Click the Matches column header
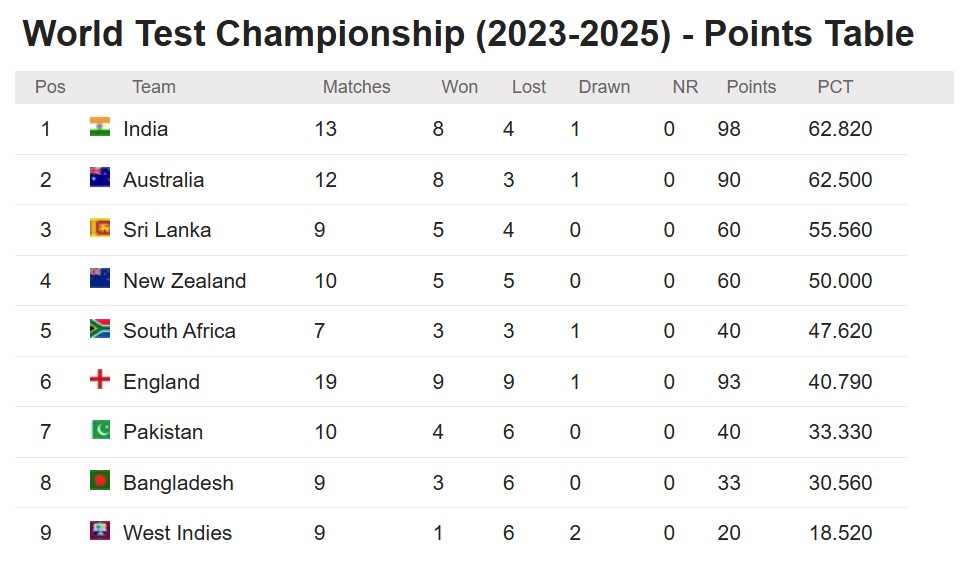Screen dimensions: 961x576 click(356, 87)
